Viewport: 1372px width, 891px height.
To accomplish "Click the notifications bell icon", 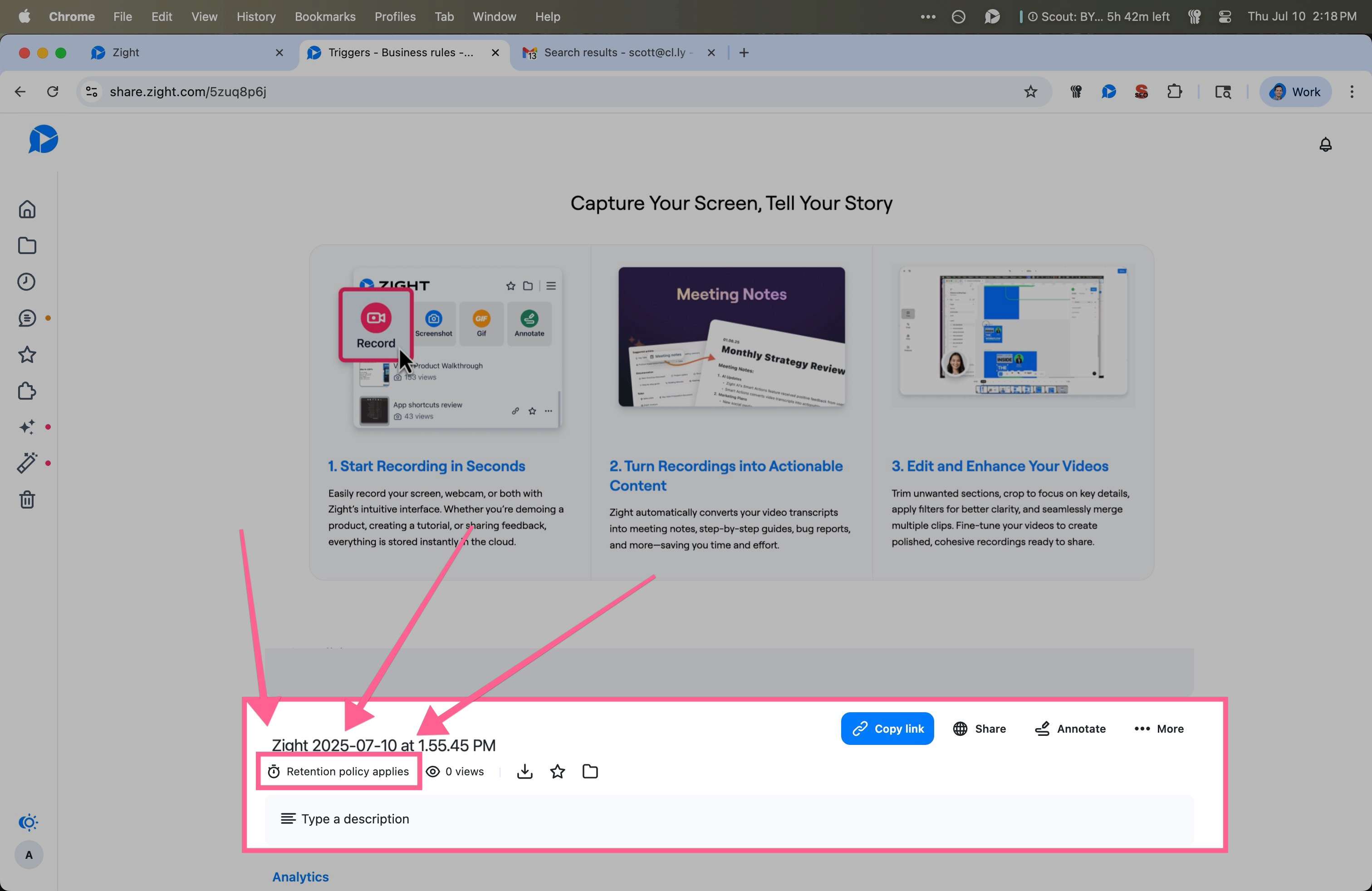I will coord(1325,145).
